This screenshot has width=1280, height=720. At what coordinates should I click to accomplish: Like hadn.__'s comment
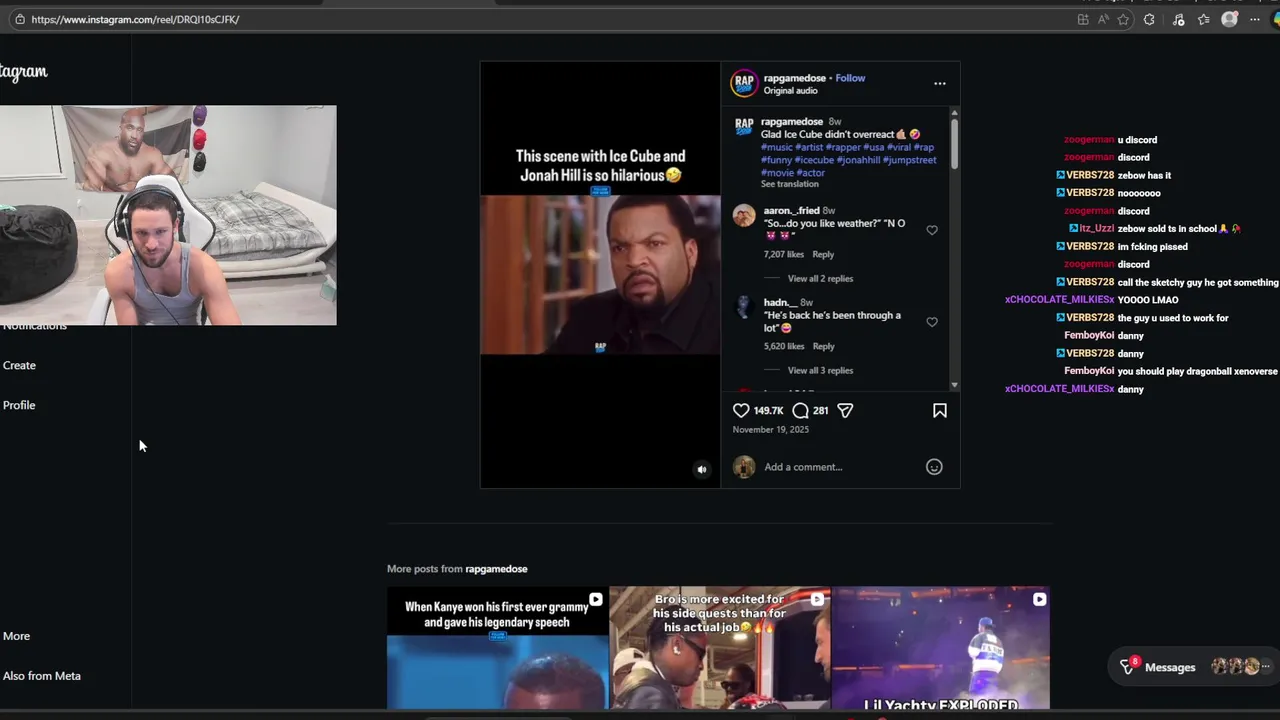(x=932, y=322)
